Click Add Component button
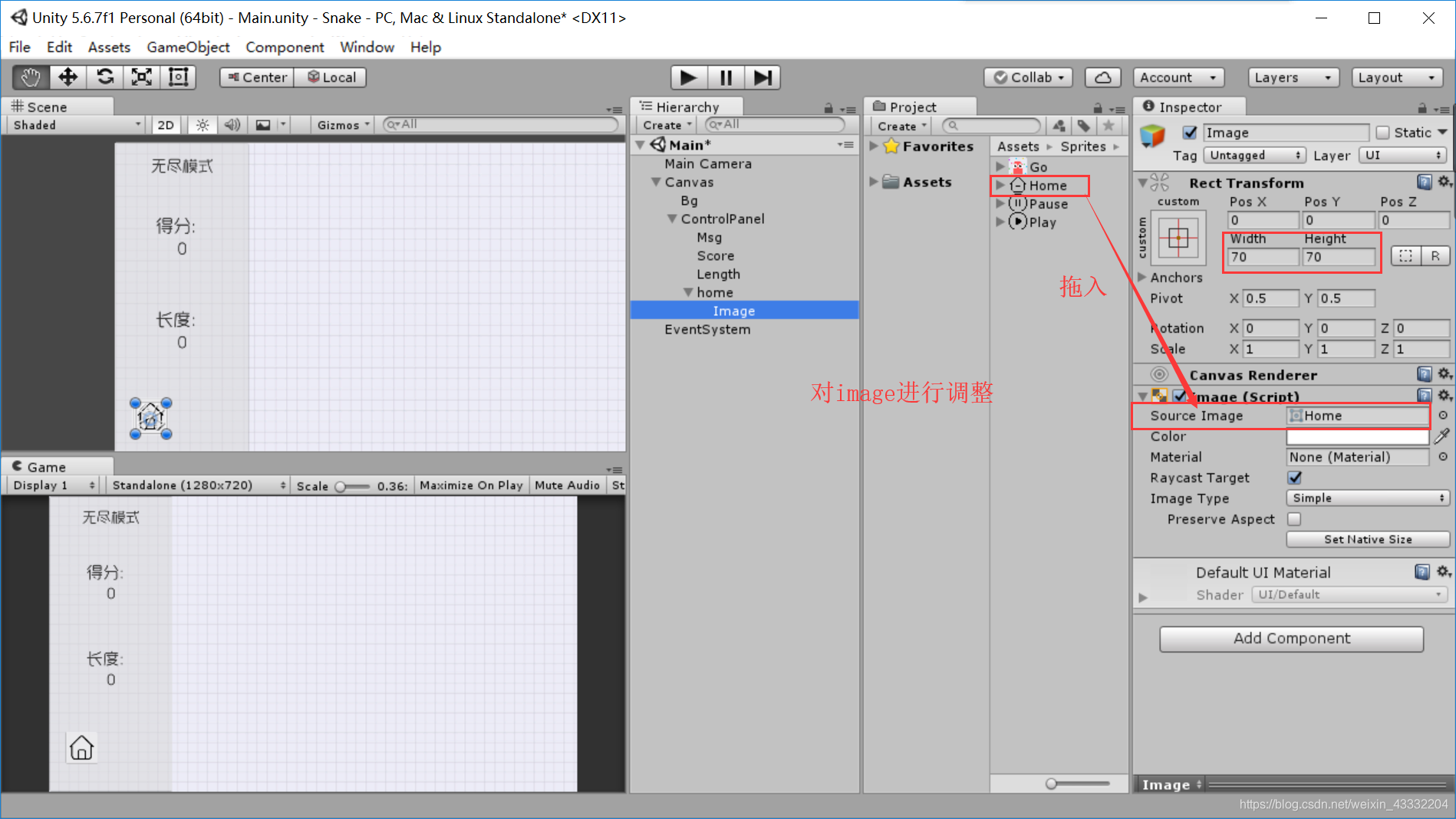Screen dimensions: 1456x819 1292,638
